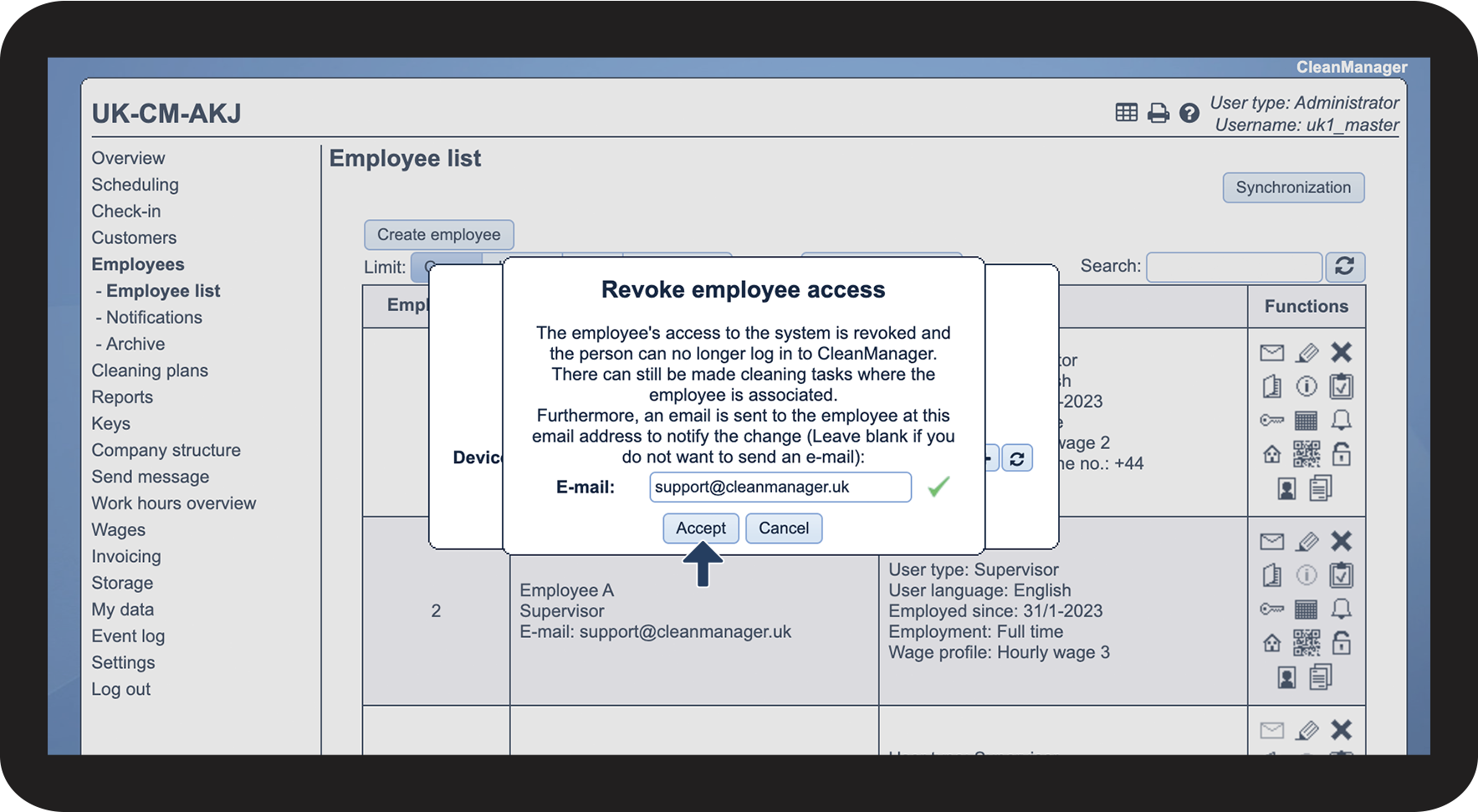The height and width of the screenshot is (812, 1478).
Task: Click house icon in Employee A row
Action: coord(1271,643)
